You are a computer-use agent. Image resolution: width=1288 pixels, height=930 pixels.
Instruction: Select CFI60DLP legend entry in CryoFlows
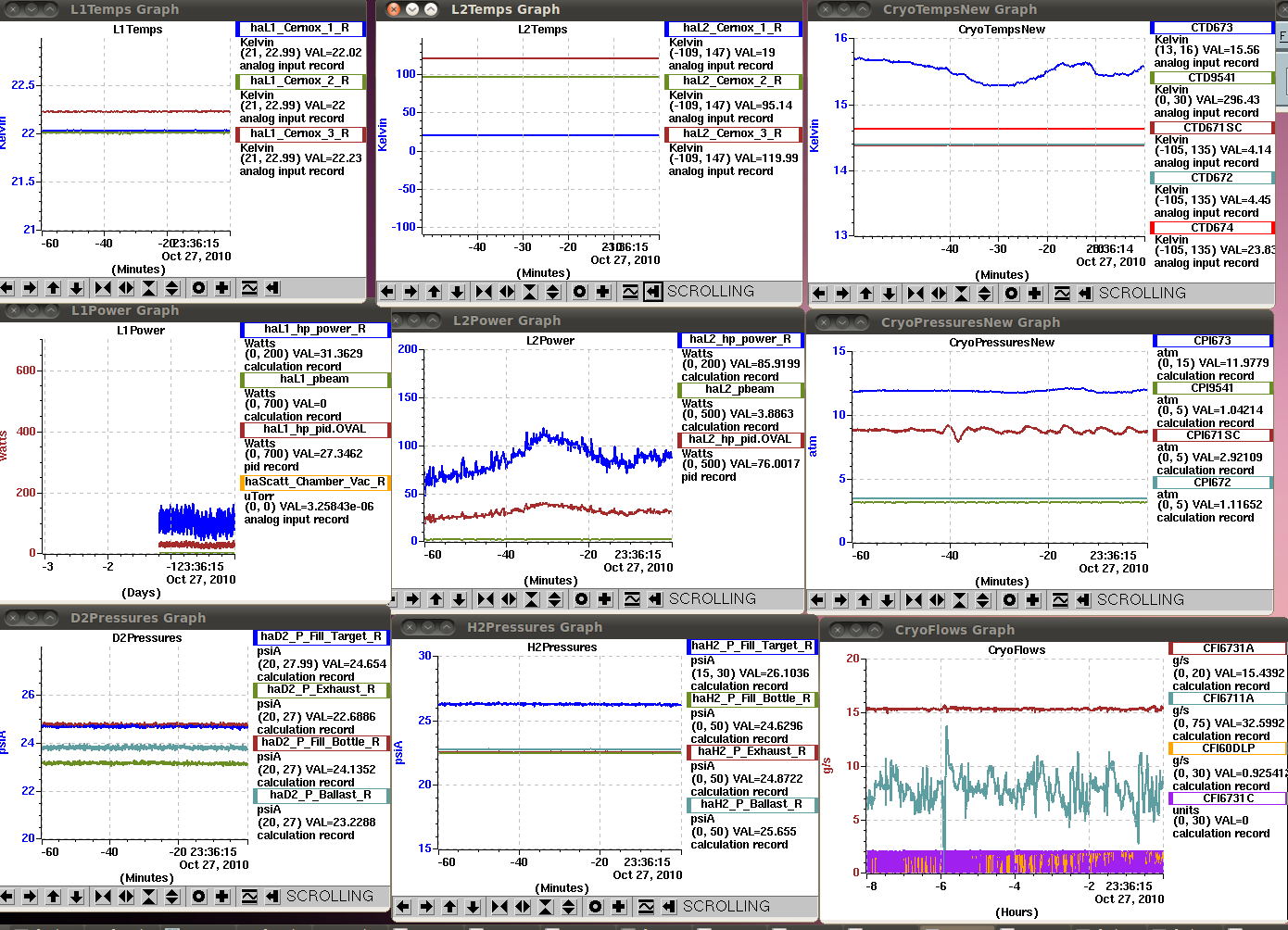click(x=1229, y=748)
